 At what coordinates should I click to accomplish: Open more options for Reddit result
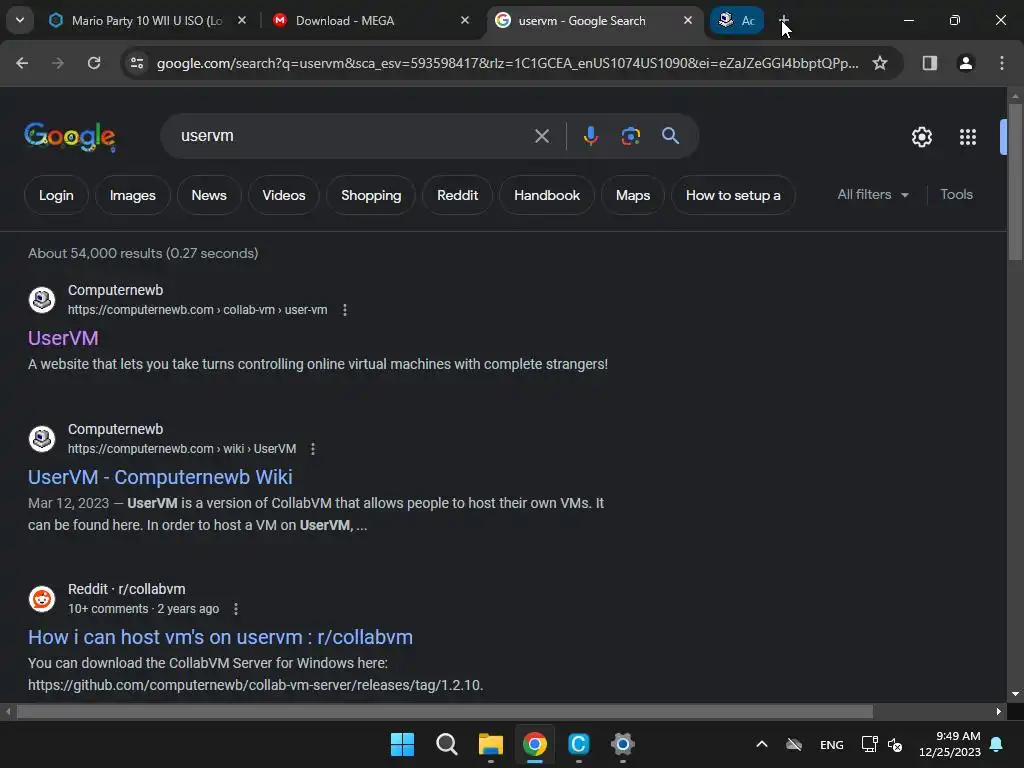click(236, 609)
